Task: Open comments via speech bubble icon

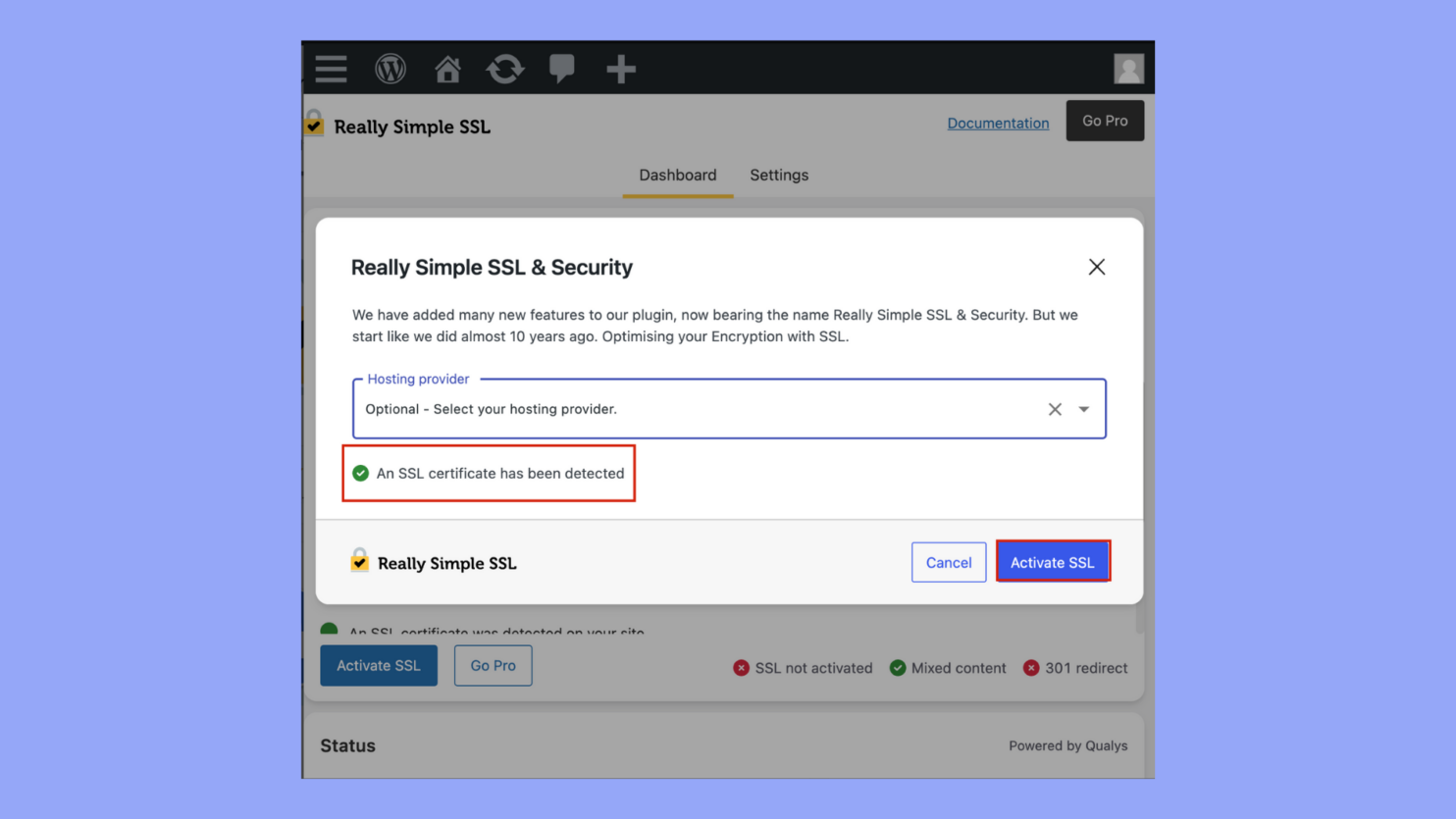Action: [x=562, y=69]
